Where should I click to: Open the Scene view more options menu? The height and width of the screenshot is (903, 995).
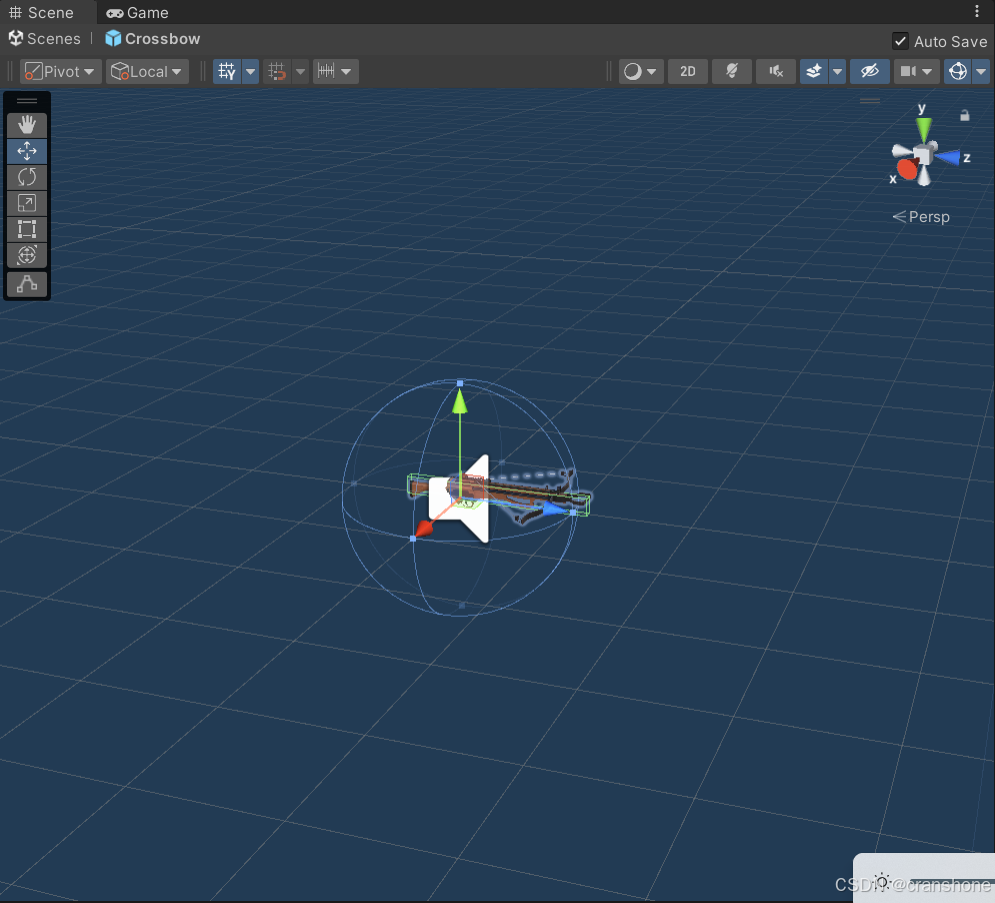(977, 11)
